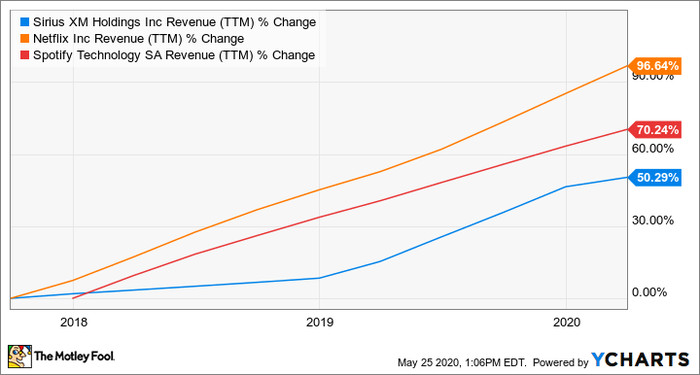Select the Spotify Technology SA Revenue legend label

pyautogui.click(x=174, y=55)
